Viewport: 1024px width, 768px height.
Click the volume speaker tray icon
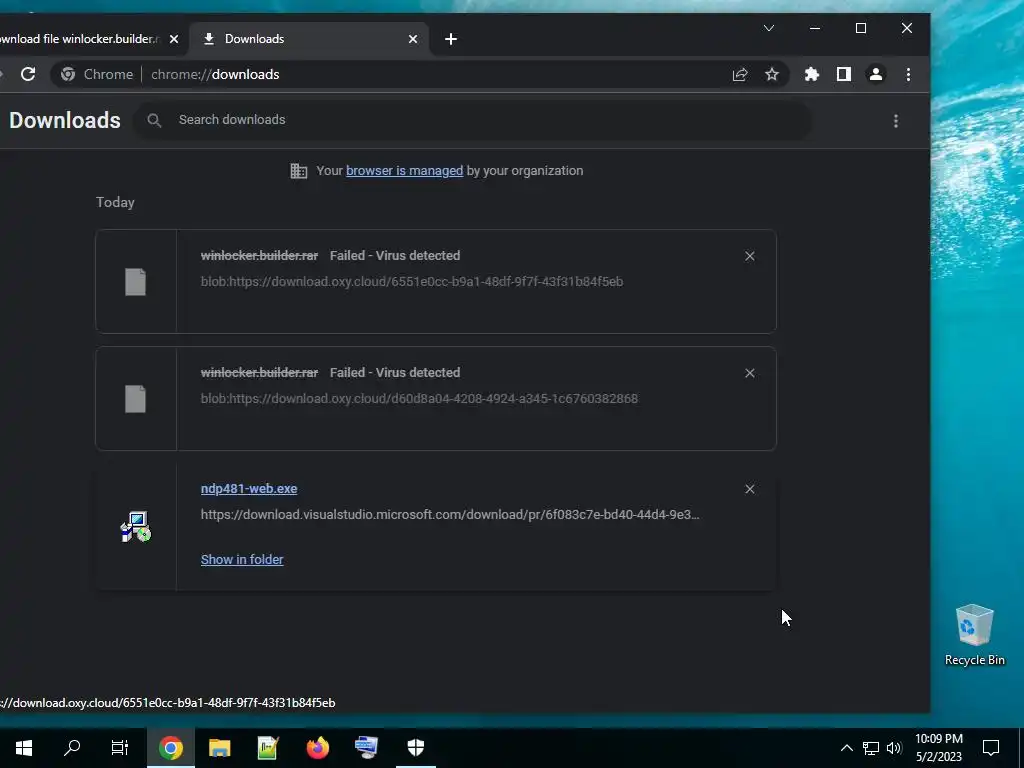click(894, 748)
